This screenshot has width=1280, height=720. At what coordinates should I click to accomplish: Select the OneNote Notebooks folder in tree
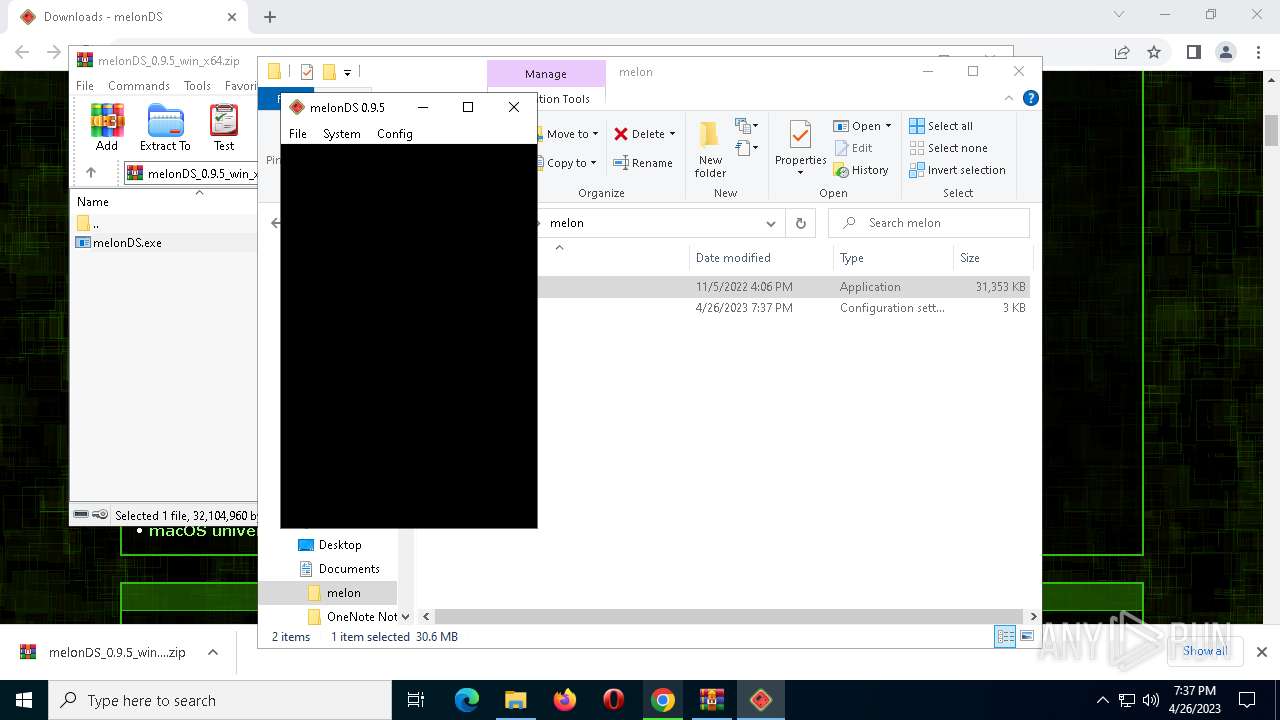click(x=353, y=617)
